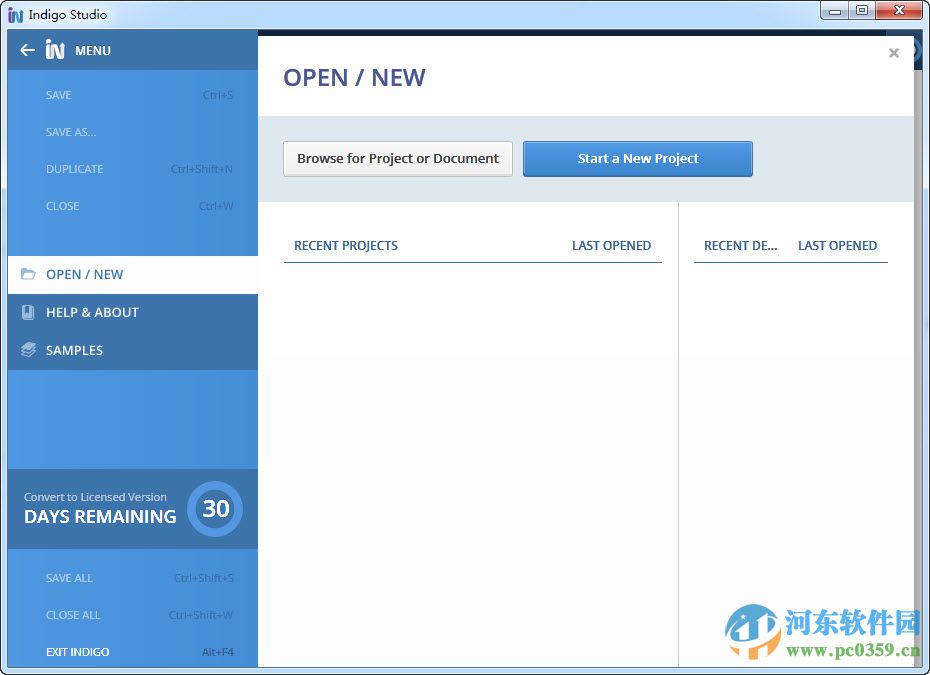The width and height of the screenshot is (930, 675).
Task: Click Start a New Project button
Action: click(x=638, y=159)
